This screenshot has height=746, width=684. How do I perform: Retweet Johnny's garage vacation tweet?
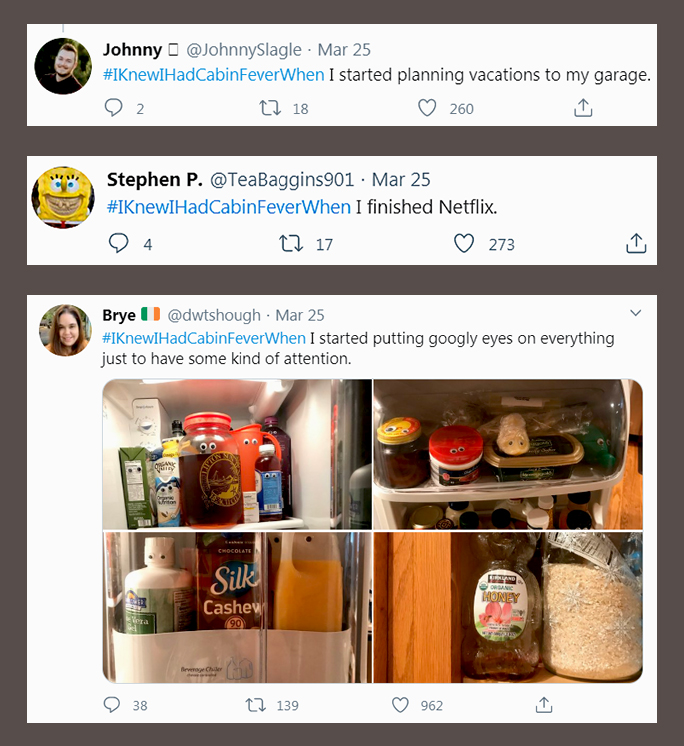pos(270,108)
